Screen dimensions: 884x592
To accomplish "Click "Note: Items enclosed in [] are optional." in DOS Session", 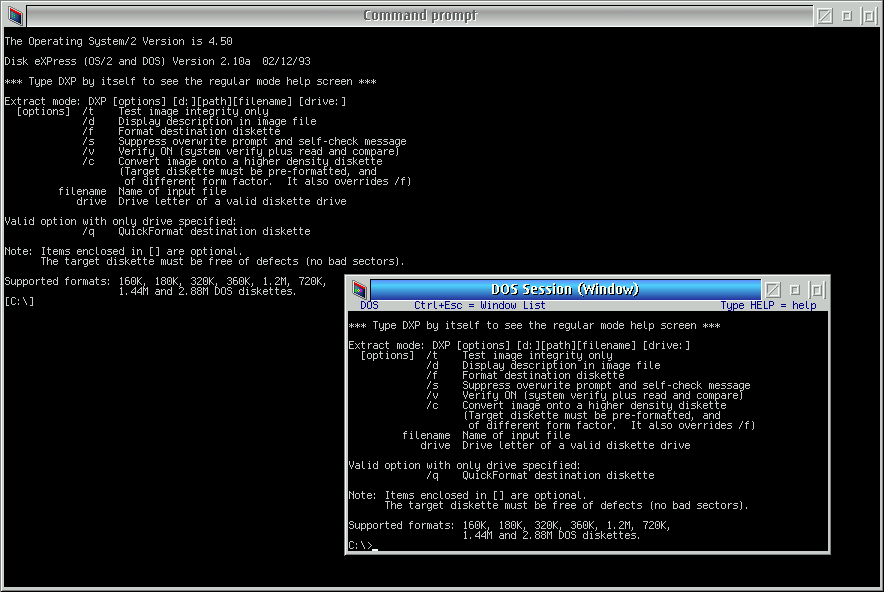I will pyautogui.click(x=467, y=496).
